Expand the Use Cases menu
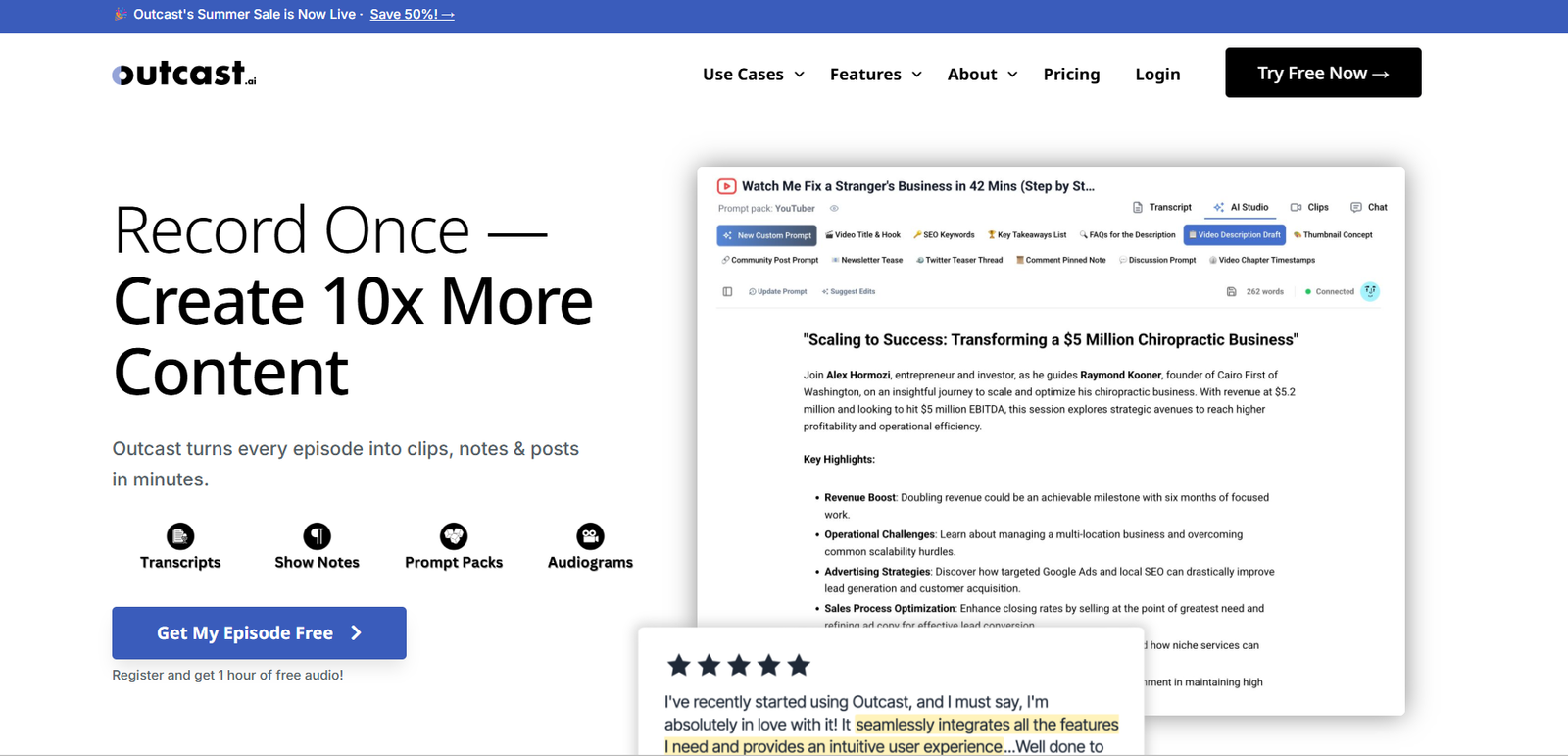This screenshot has height=756, width=1568. (x=753, y=75)
